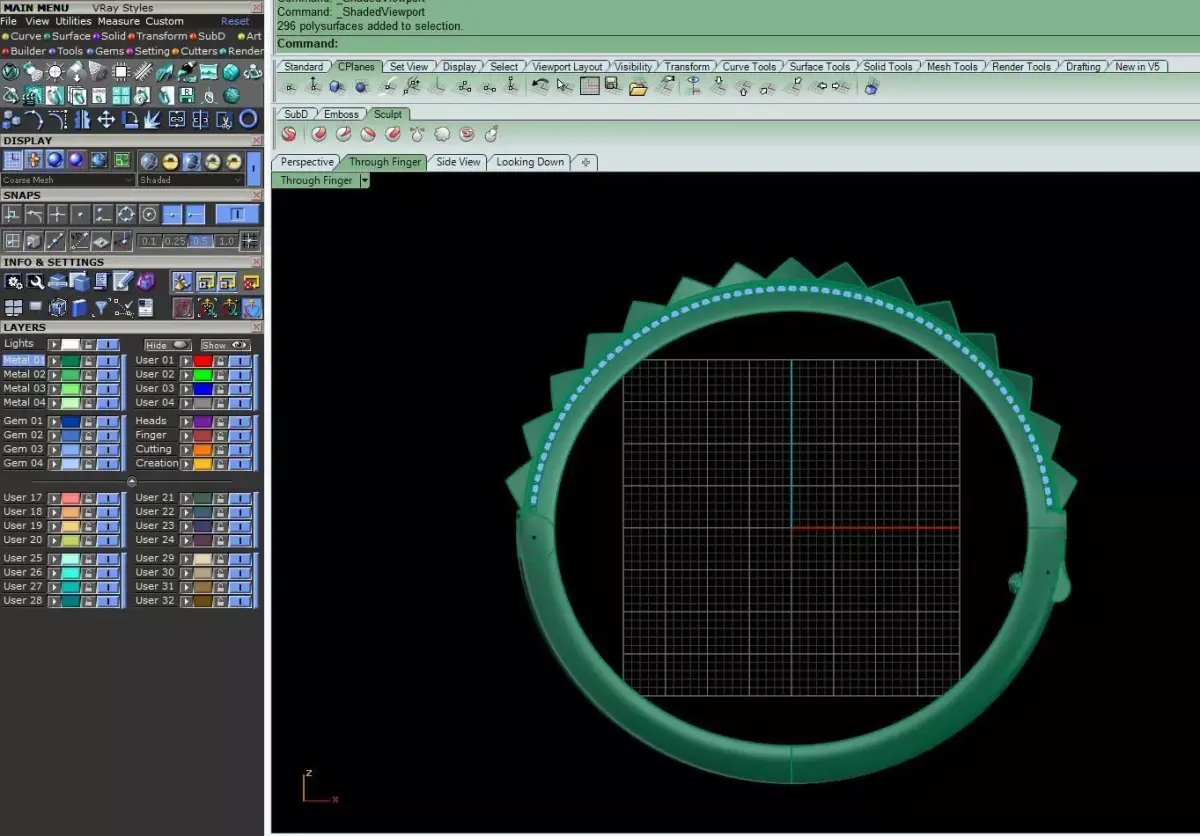Click the Metal 01 green color swatch
This screenshot has width=1200, height=836.
[71, 361]
